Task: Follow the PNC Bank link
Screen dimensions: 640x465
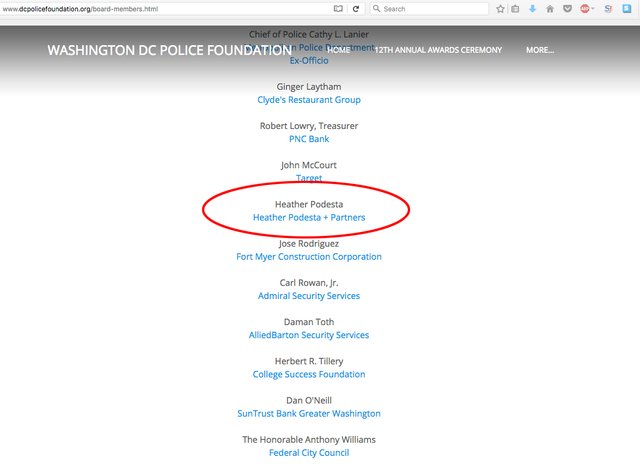Action: click(309, 139)
